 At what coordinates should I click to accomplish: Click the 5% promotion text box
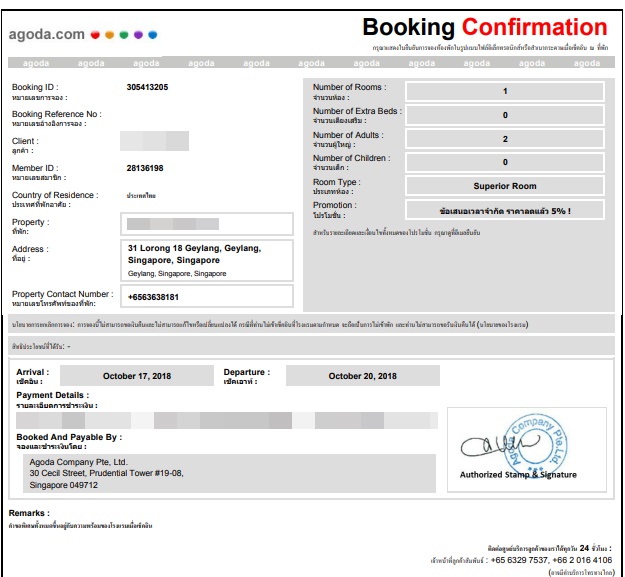click(x=505, y=211)
